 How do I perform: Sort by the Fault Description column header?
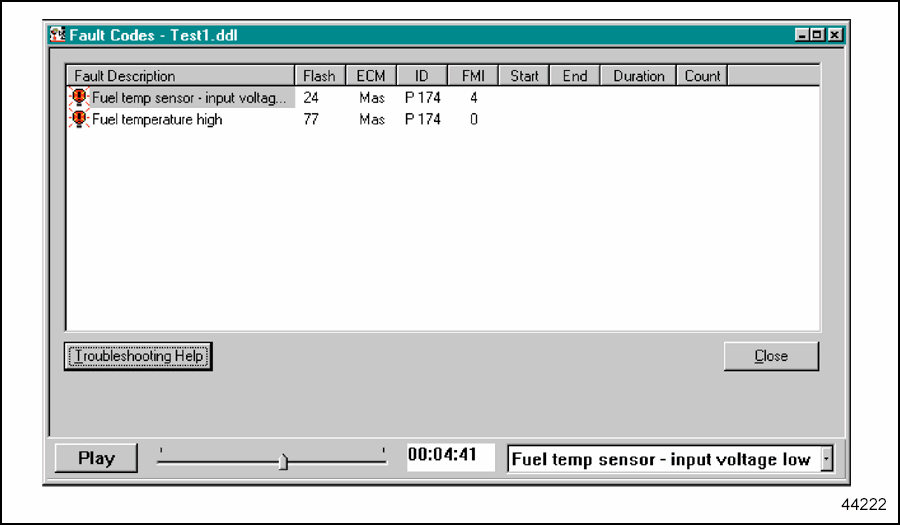(x=180, y=76)
